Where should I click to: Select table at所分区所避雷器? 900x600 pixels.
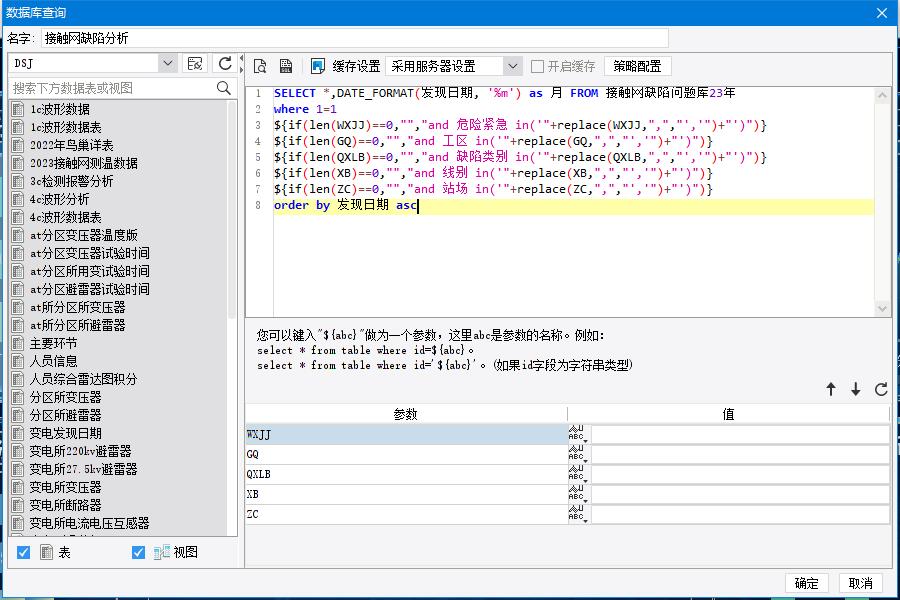[78, 325]
